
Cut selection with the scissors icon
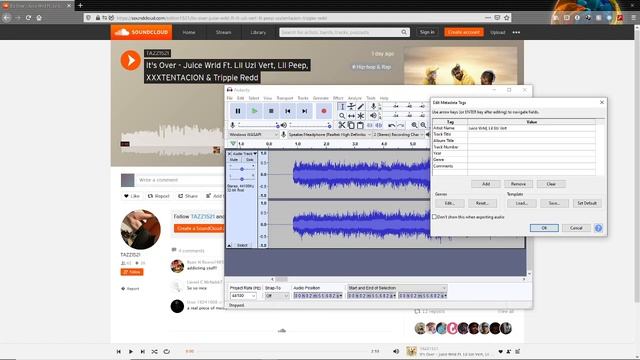(x=342, y=125)
